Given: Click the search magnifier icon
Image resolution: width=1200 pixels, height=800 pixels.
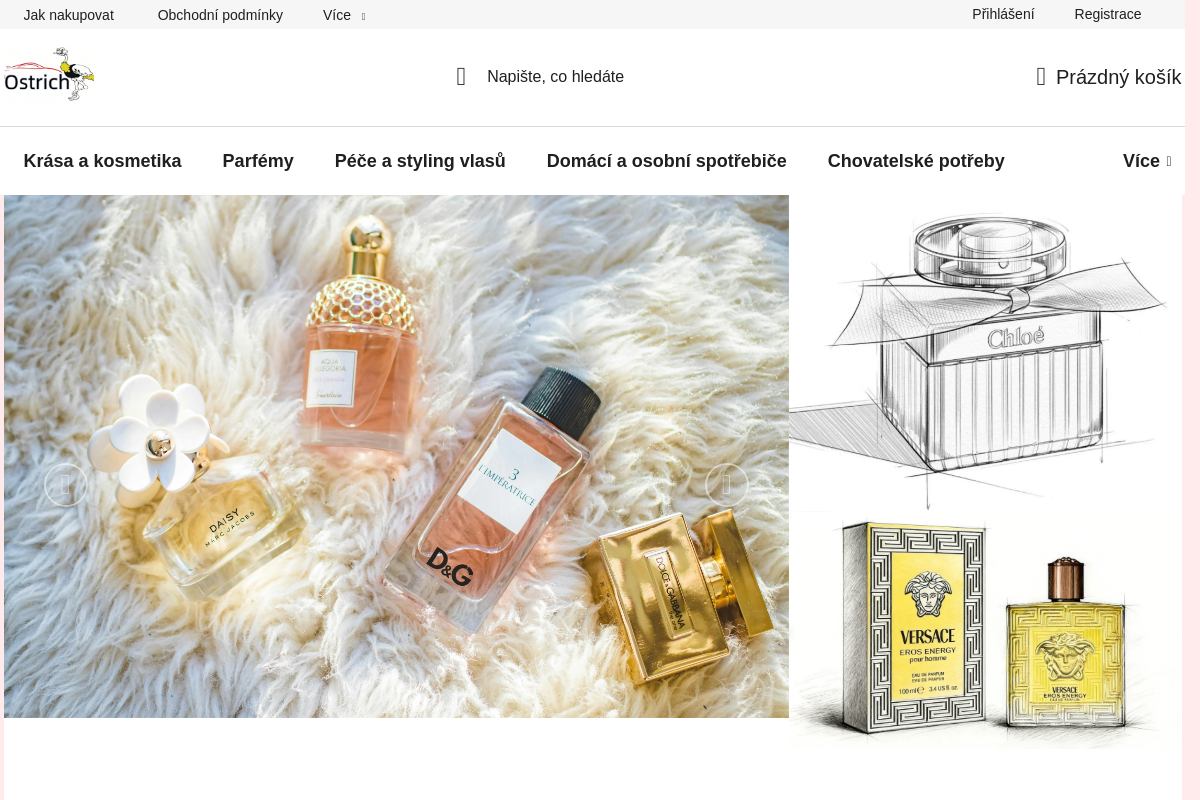Looking at the screenshot, I should click(x=461, y=77).
